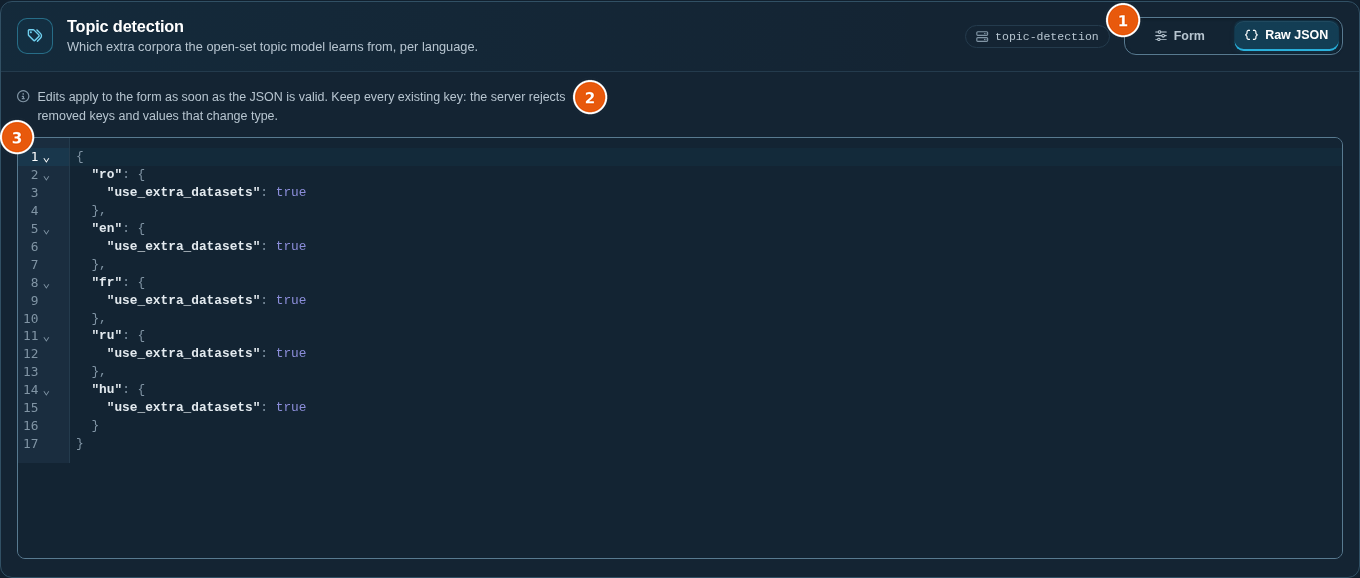Switch to the Form view tab
1360x578 pixels.
1180,36
